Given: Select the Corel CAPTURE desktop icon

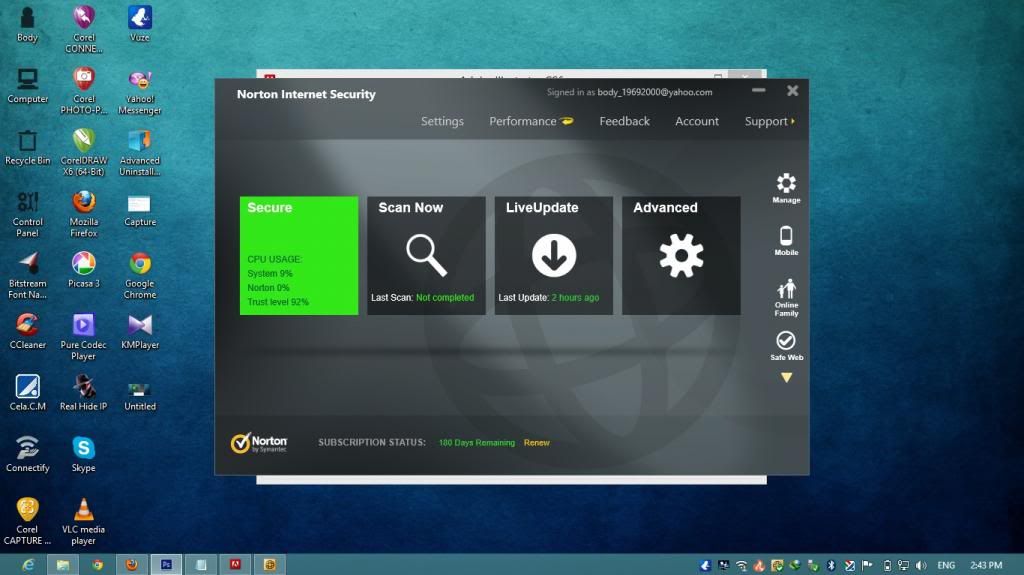Looking at the screenshot, I should [27, 521].
